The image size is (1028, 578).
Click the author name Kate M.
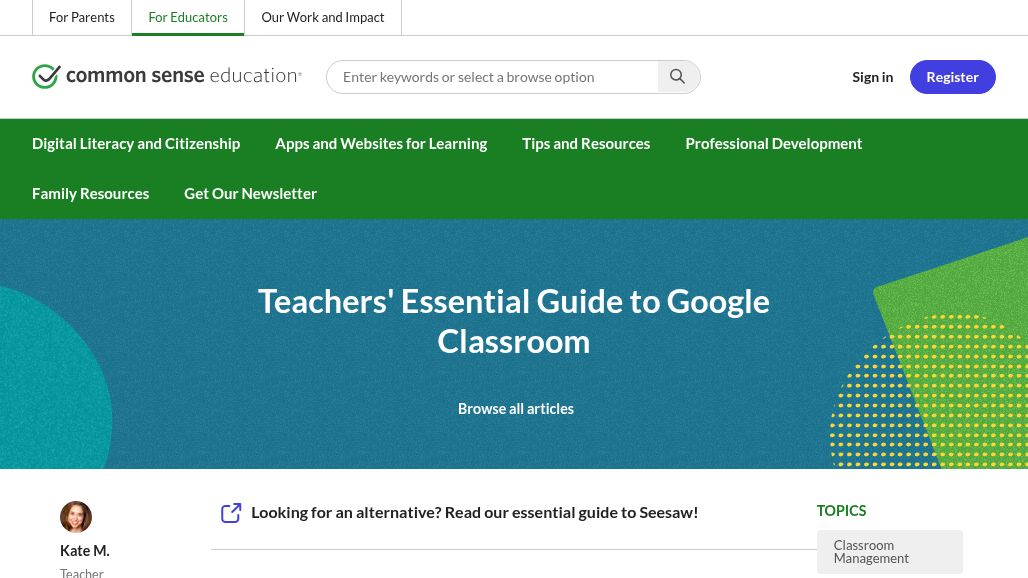[x=85, y=550]
